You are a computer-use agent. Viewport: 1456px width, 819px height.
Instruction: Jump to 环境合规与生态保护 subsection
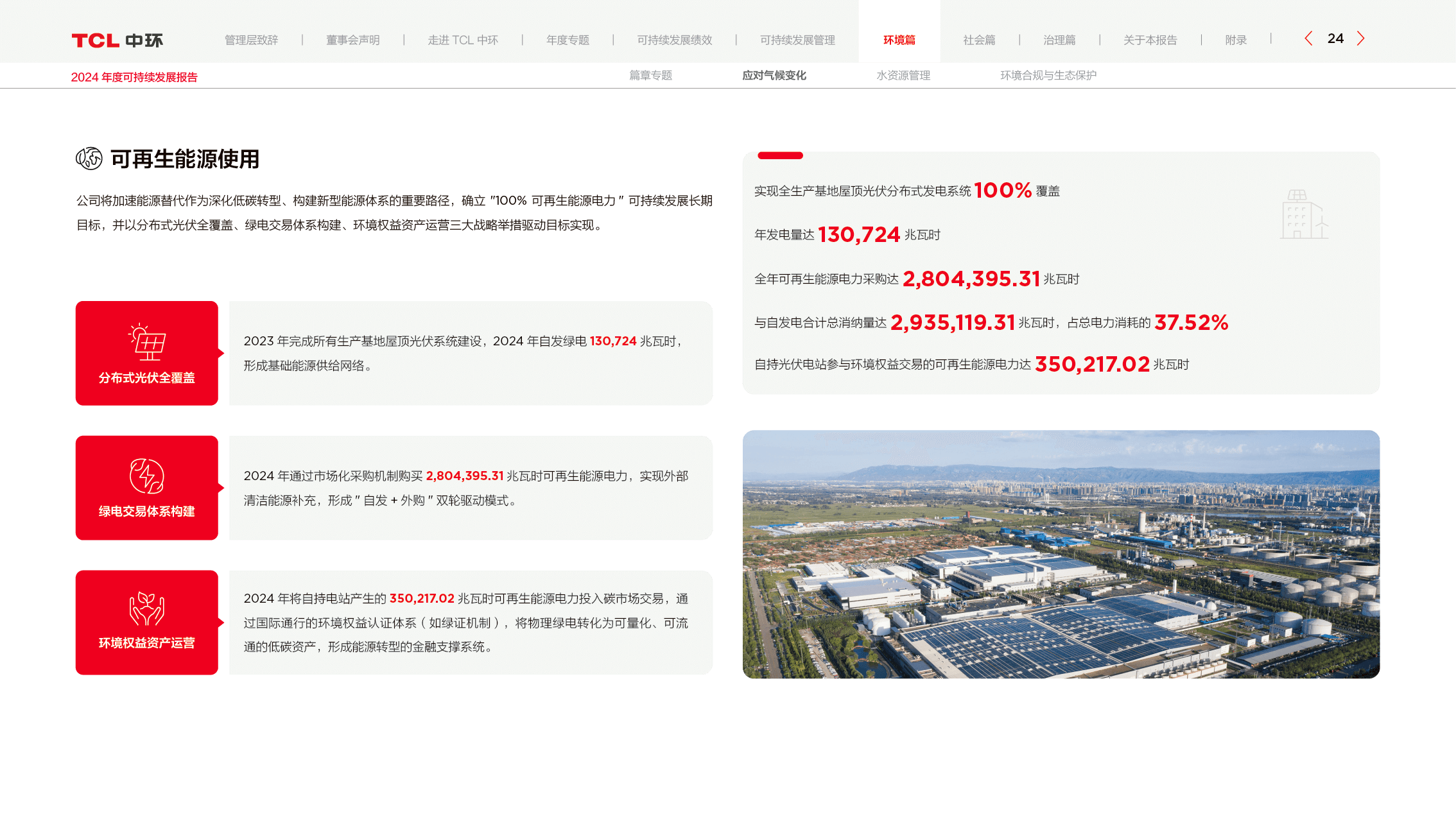(1048, 75)
